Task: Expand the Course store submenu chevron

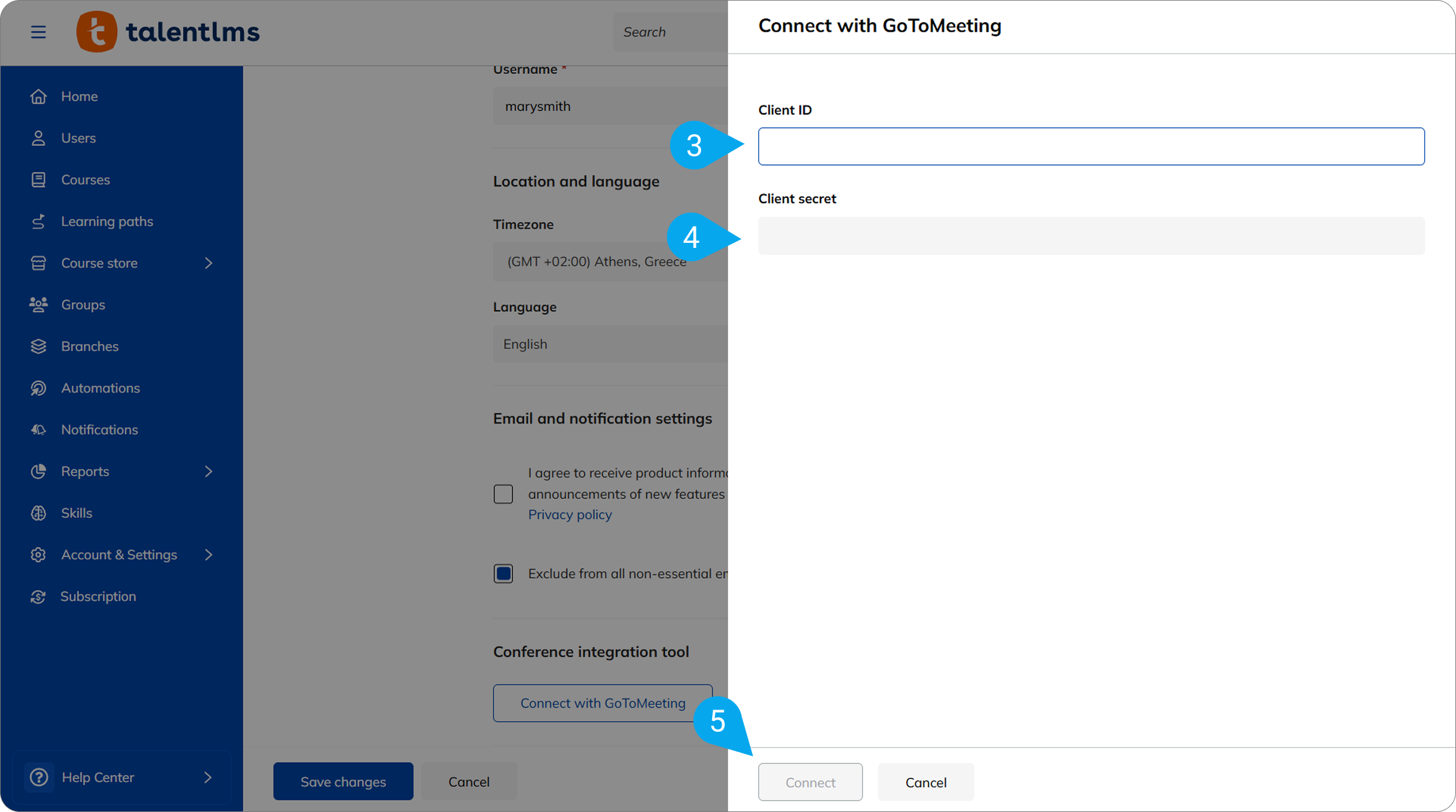Action: 209,263
